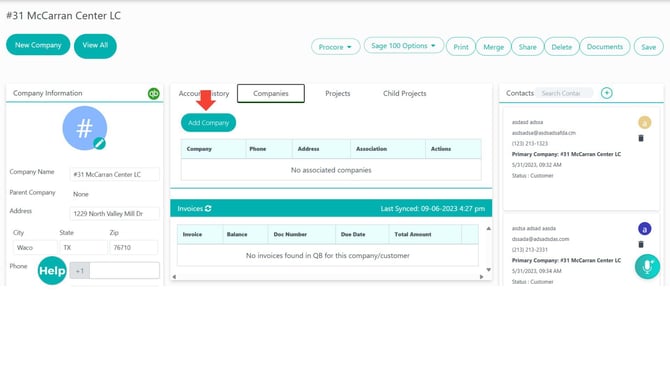Screen dimensions: 670x376
Task: Click the add contact plus icon
Action: point(606,93)
